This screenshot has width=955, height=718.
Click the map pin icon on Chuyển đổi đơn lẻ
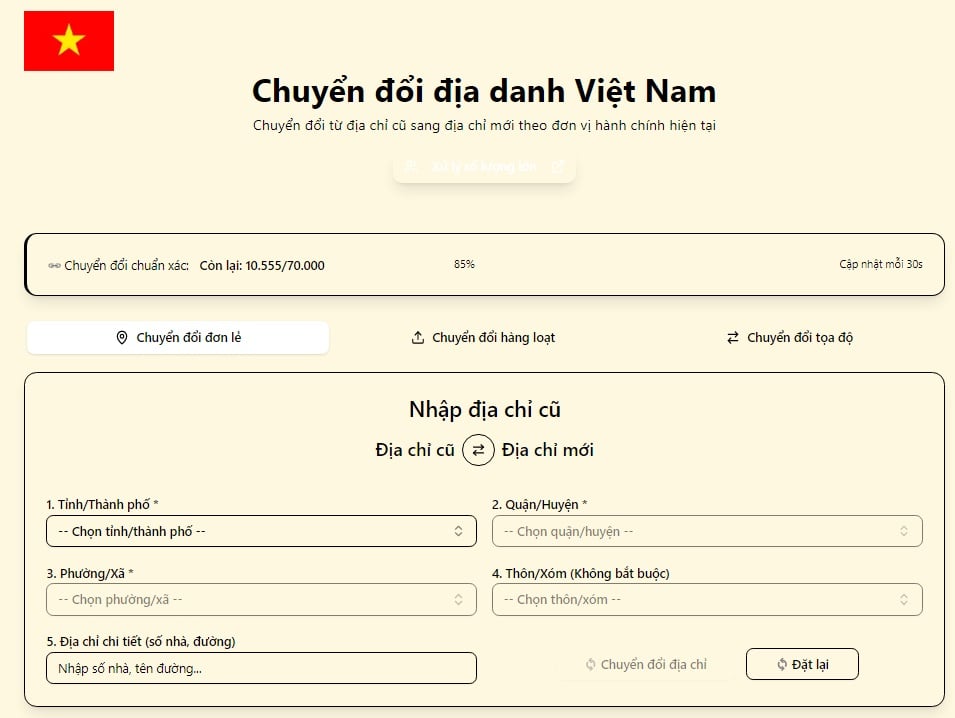click(x=122, y=337)
